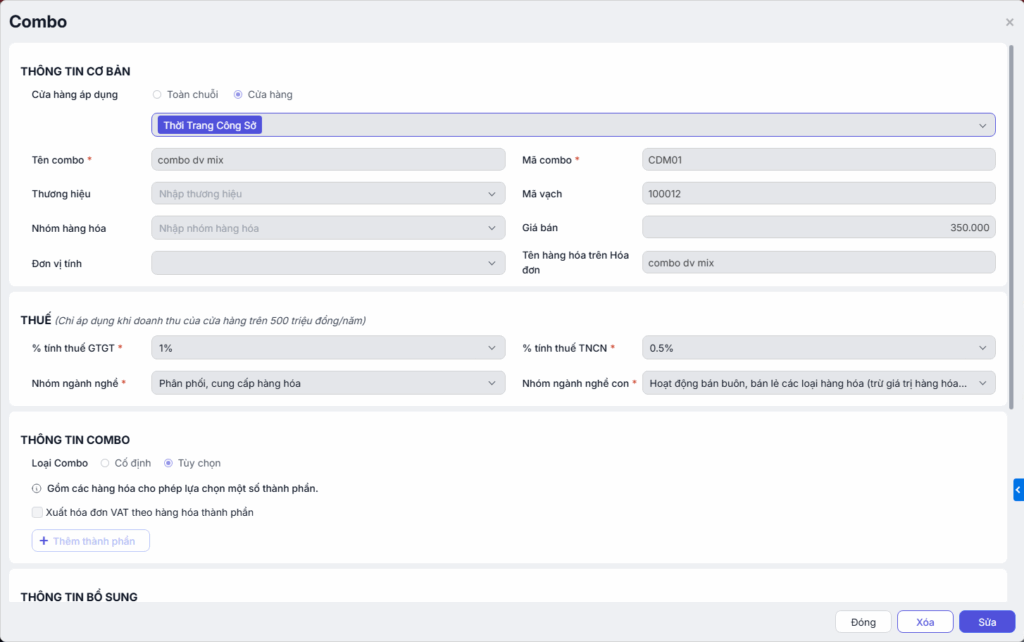Image resolution: width=1024 pixels, height=642 pixels.
Task: Click plus icon in Thêm thành phần
Action: [x=44, y=541]
